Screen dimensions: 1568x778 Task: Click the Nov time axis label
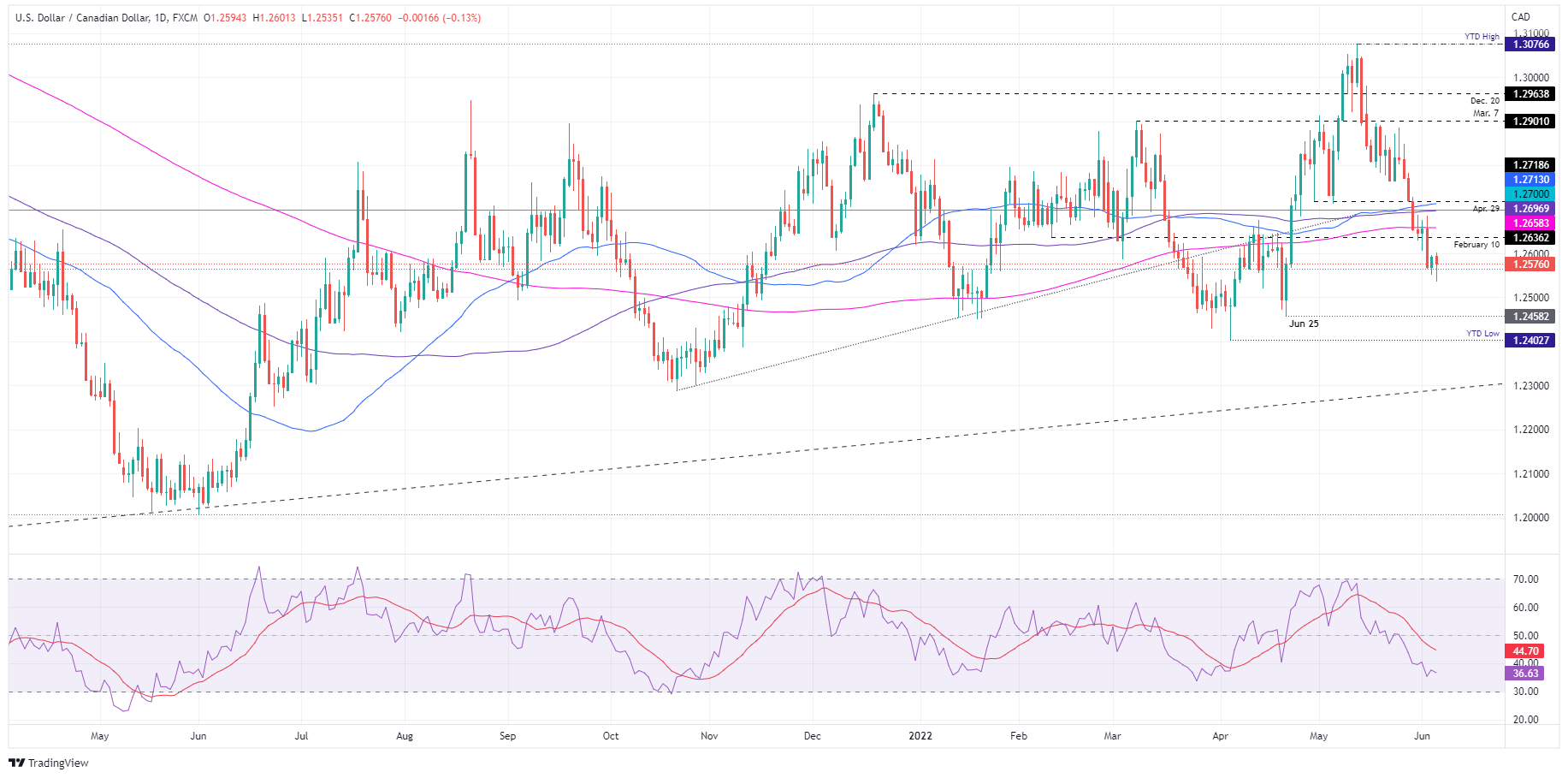709,736
